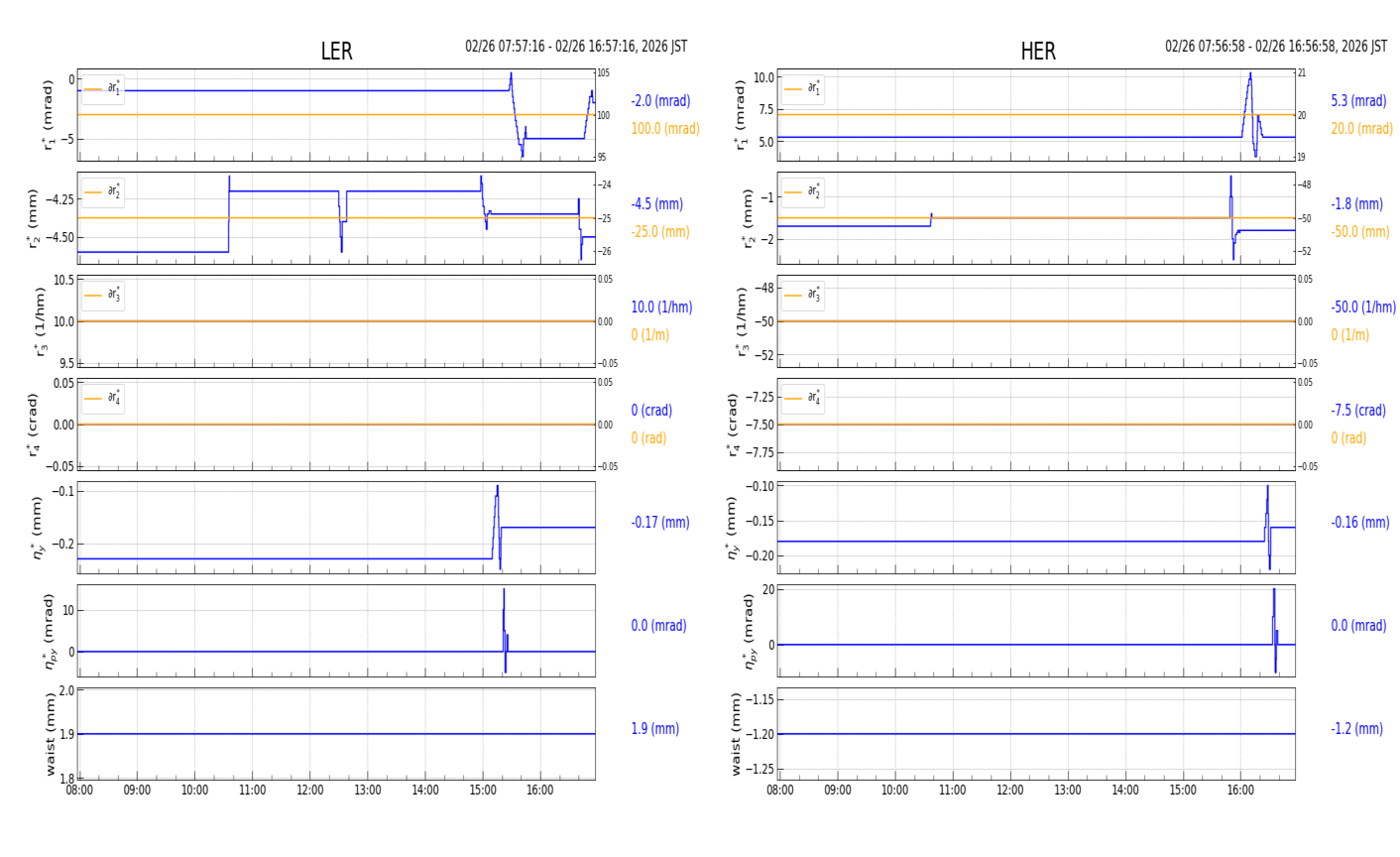Click the ∂r1* legend in the HER plot
The image size is (1400, 857).
tap(803, 89)
